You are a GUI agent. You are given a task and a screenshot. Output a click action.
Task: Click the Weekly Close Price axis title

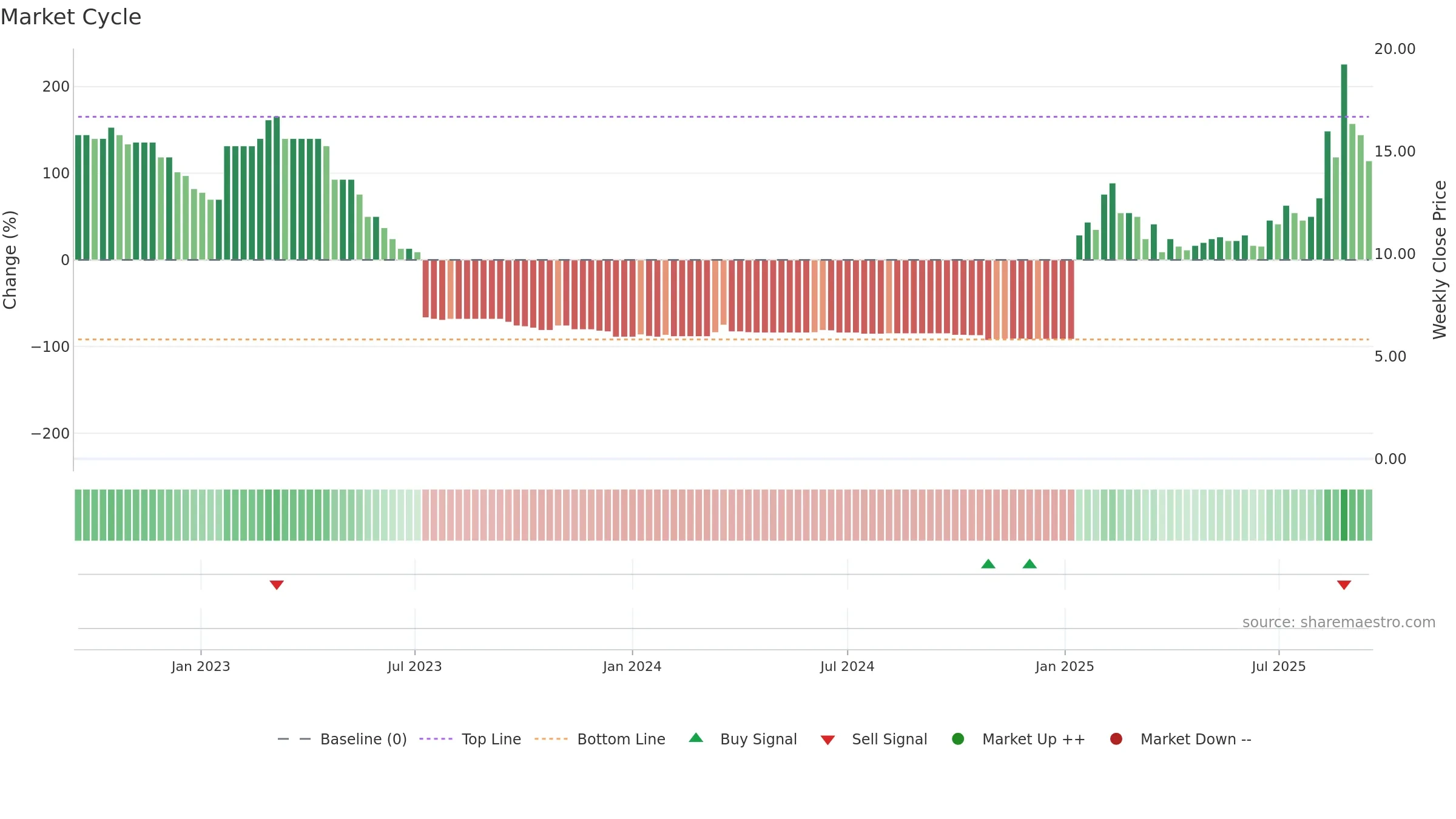[1440, 260]
